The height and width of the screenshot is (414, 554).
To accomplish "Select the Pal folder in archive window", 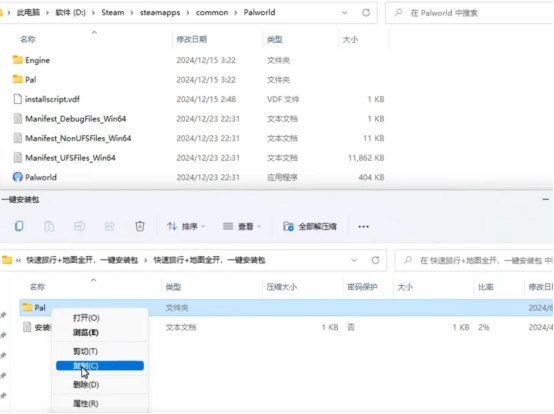I will click(34, 308).
